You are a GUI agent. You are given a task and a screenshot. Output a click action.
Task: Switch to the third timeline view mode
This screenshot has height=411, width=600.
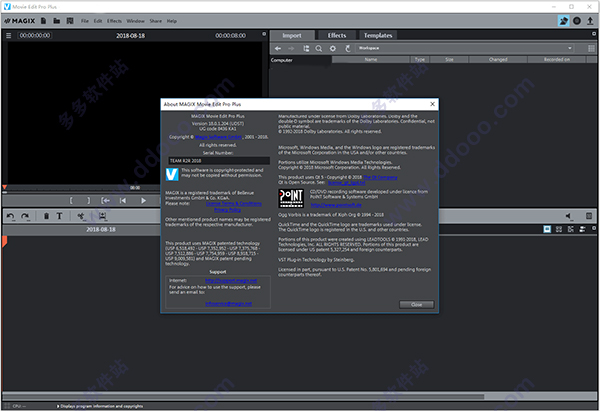pos(571,229)
